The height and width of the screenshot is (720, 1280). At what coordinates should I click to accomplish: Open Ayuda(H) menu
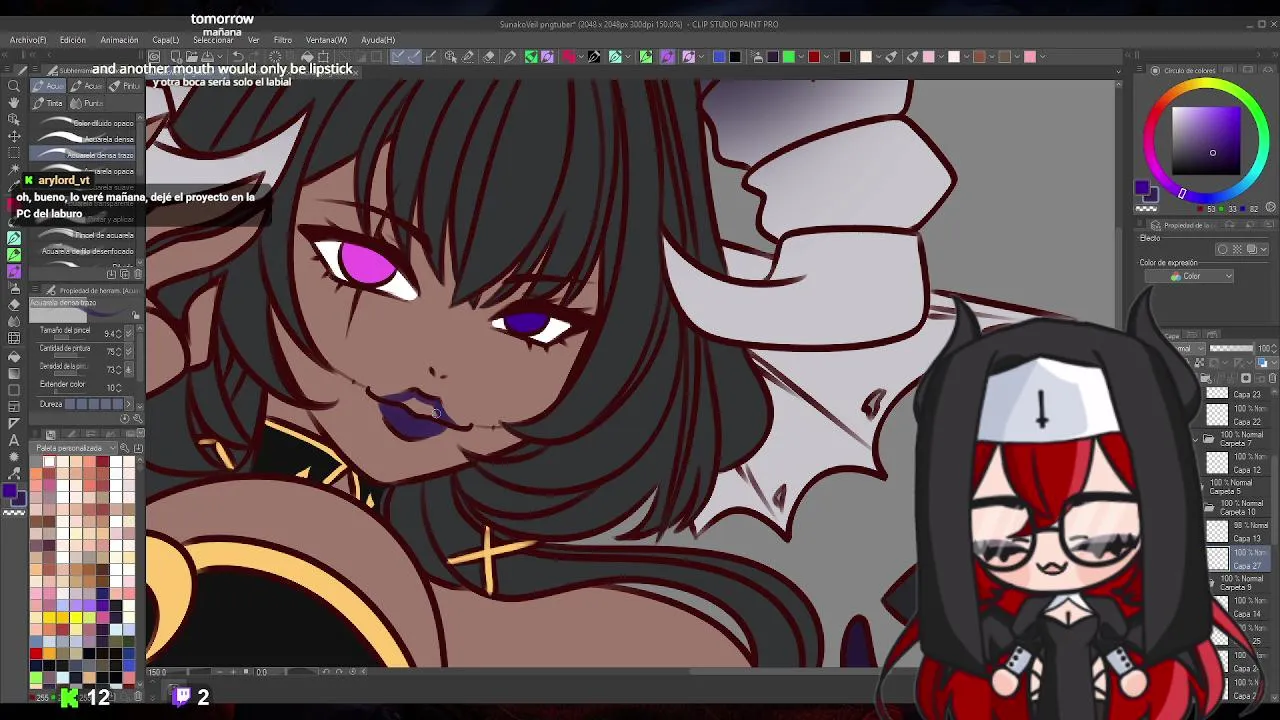(x=378, y=40)
